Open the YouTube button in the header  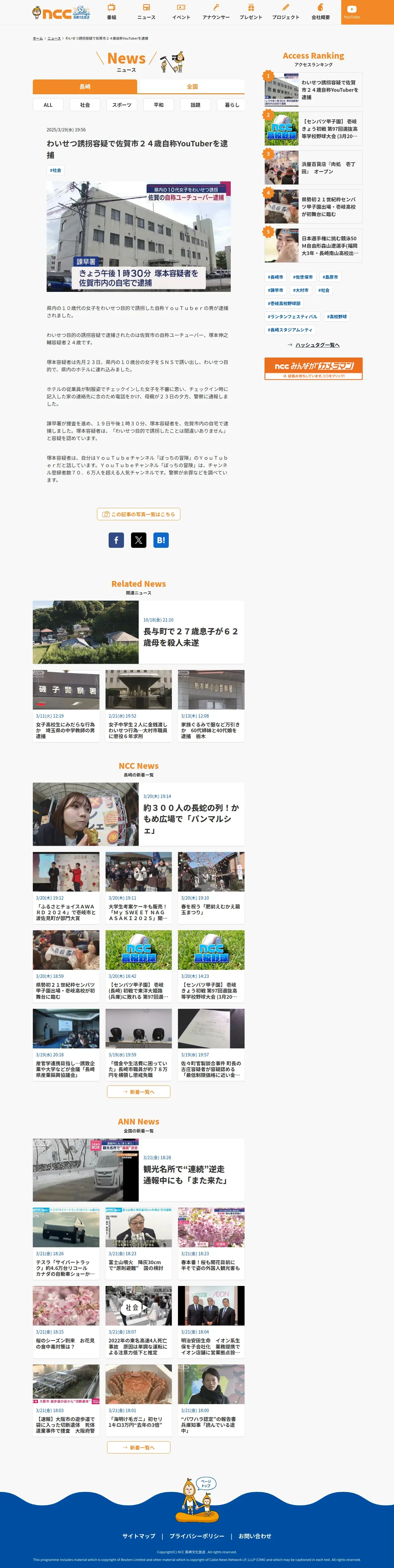pyautogui.click(x=351, y=12)
